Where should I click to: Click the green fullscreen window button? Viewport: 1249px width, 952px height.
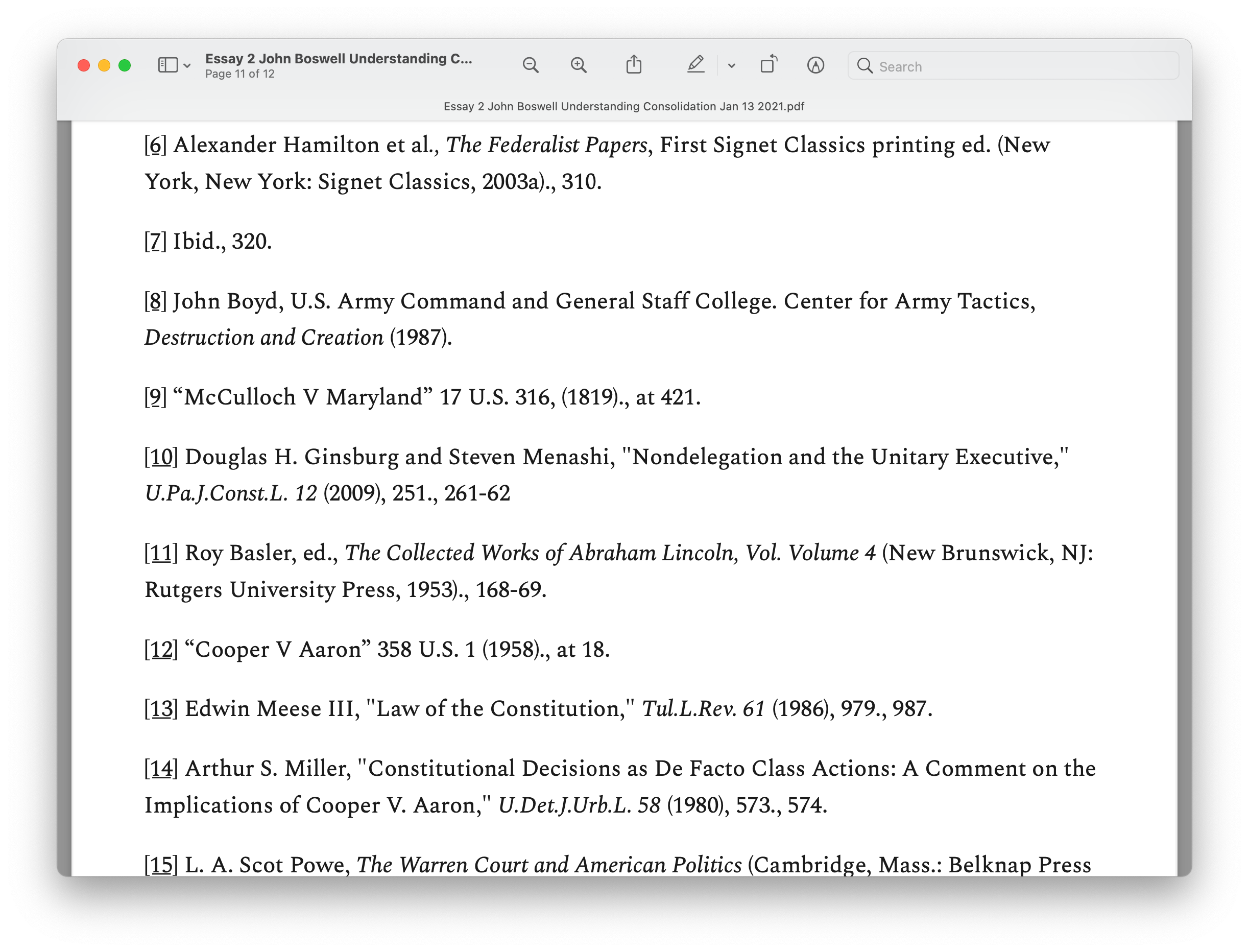125,66
